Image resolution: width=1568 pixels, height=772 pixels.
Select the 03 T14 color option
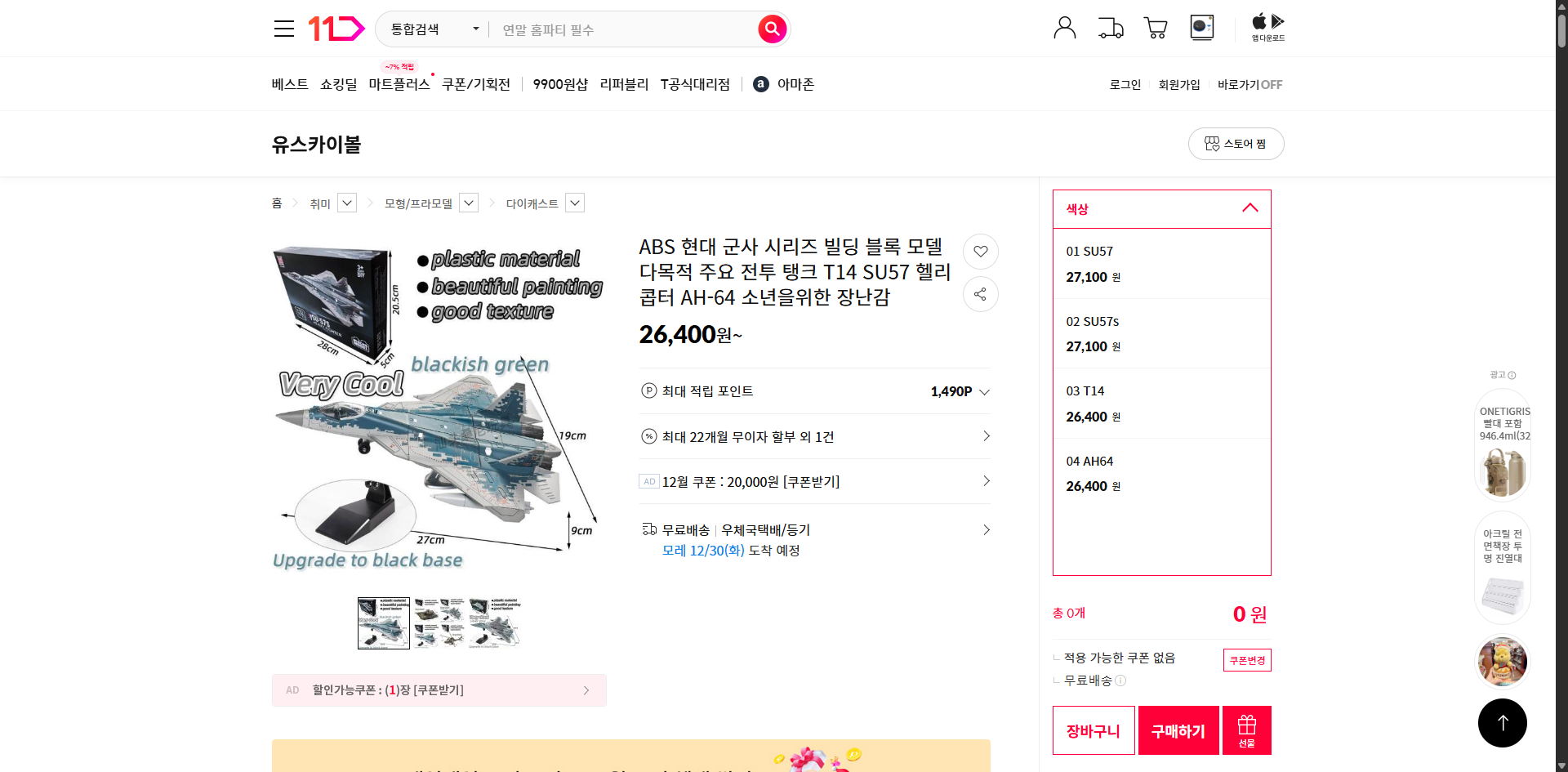[x=1160, y=403]
